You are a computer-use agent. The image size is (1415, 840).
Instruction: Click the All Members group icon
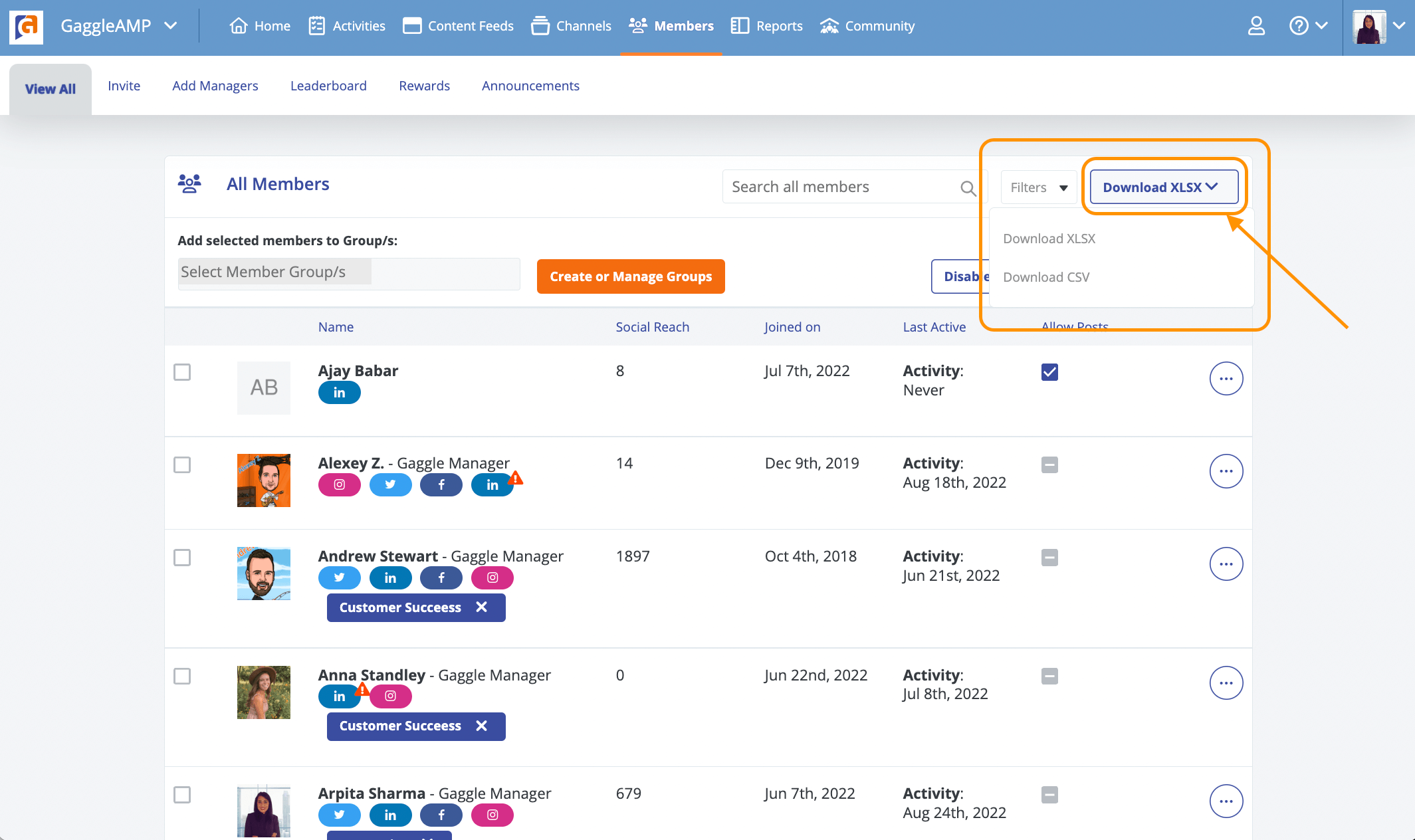point(189,183)
